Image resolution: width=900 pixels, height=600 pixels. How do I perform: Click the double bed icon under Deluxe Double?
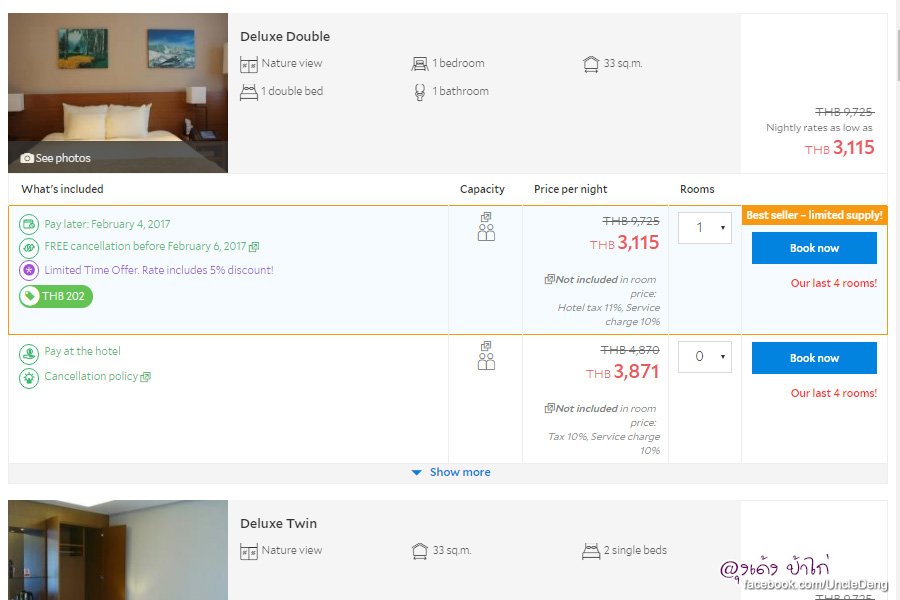click(249, 92)
